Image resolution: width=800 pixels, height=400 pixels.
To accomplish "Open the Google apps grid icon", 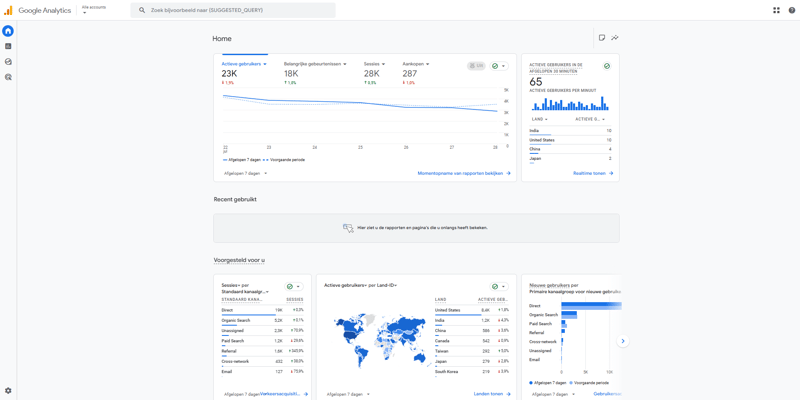I will pos(776,10).
